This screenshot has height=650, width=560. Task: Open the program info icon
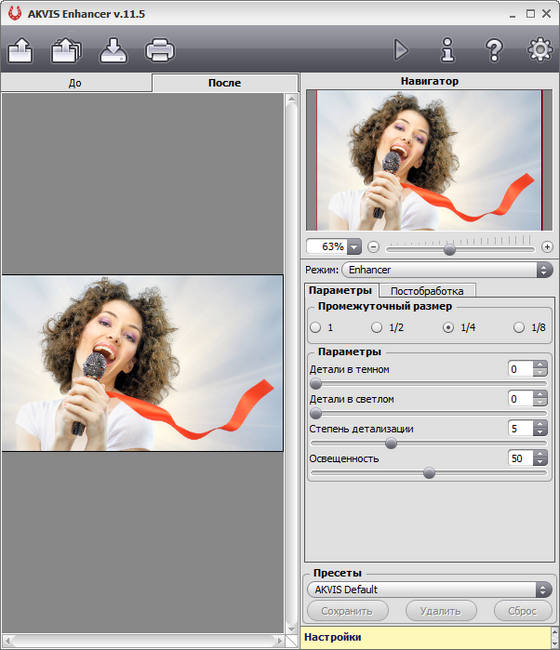(x=447, y=50)
